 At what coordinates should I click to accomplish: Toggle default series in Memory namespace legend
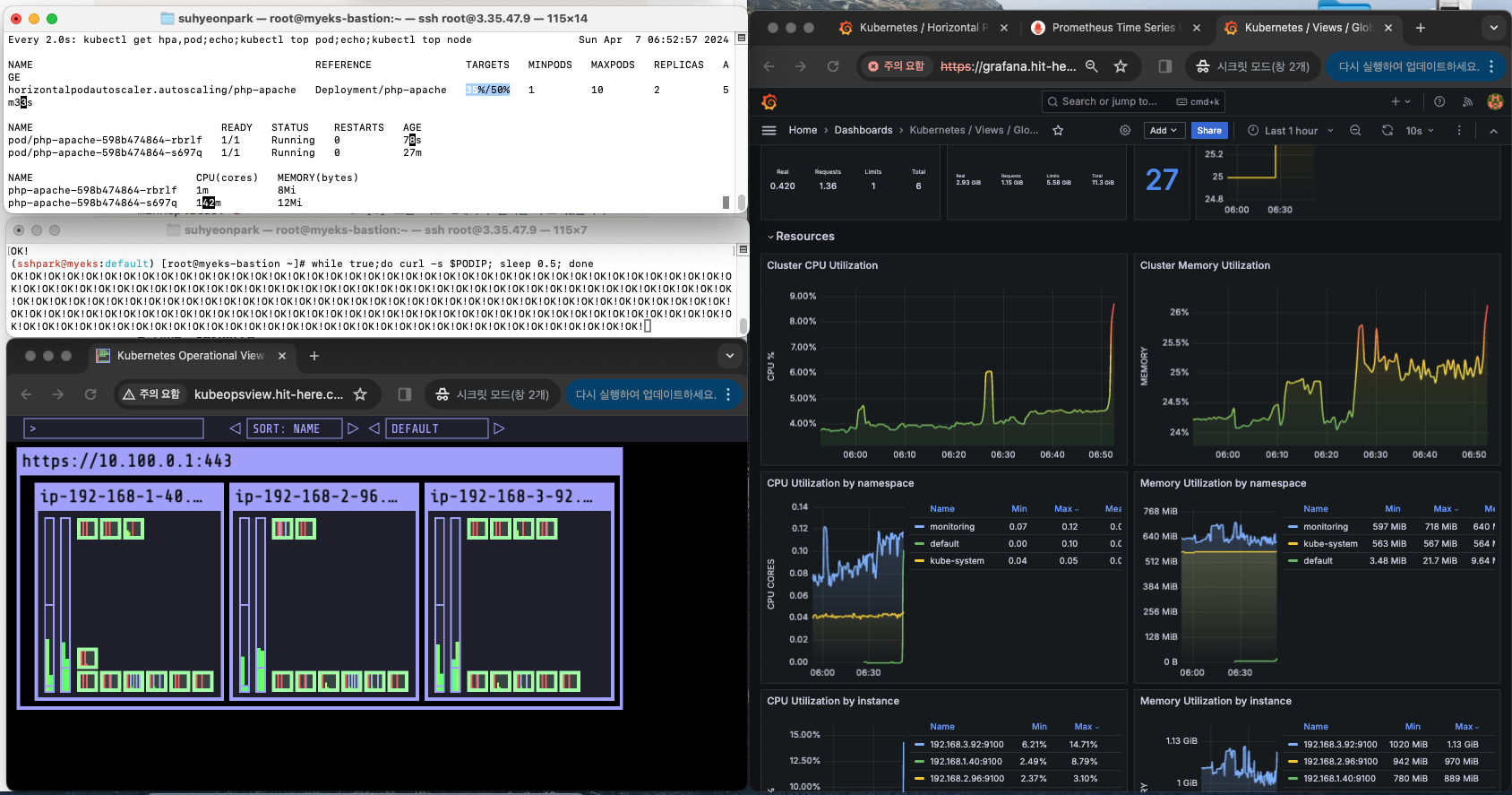[1318, 560]
